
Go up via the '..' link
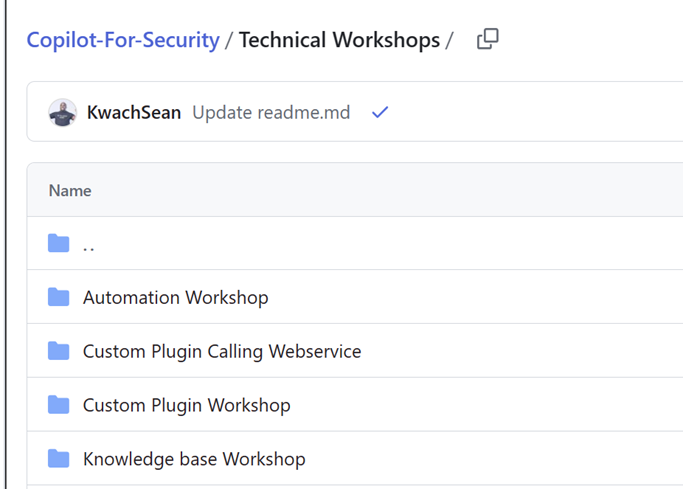click(89, 244)
